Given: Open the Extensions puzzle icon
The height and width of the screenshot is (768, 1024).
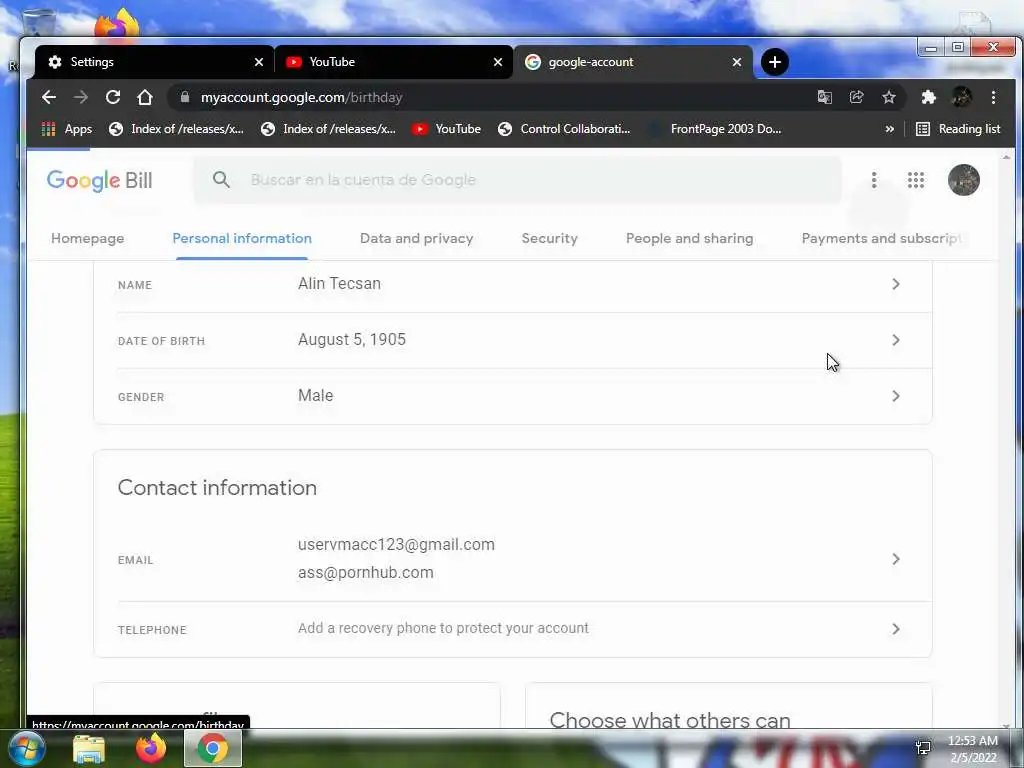Looking at the screenshot, I should coord(929,97).
